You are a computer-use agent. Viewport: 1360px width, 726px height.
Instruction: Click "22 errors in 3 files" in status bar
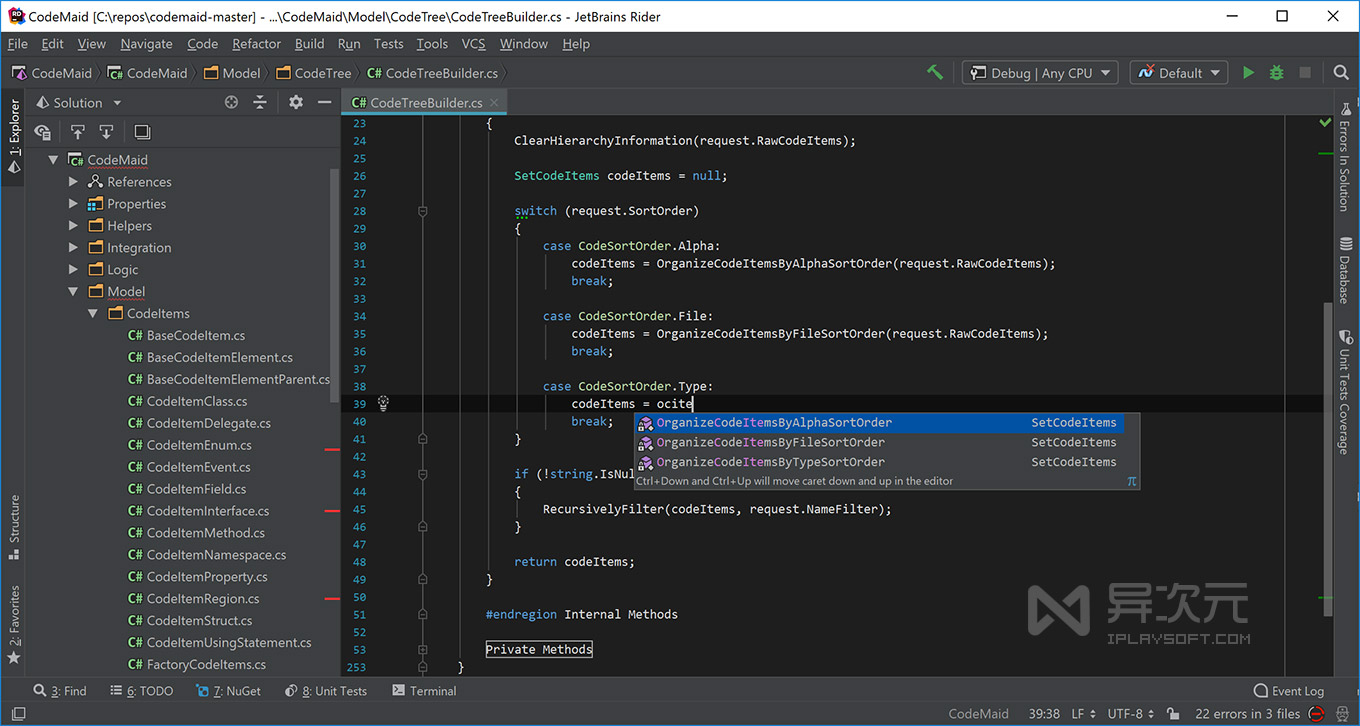pos(1246,714)
